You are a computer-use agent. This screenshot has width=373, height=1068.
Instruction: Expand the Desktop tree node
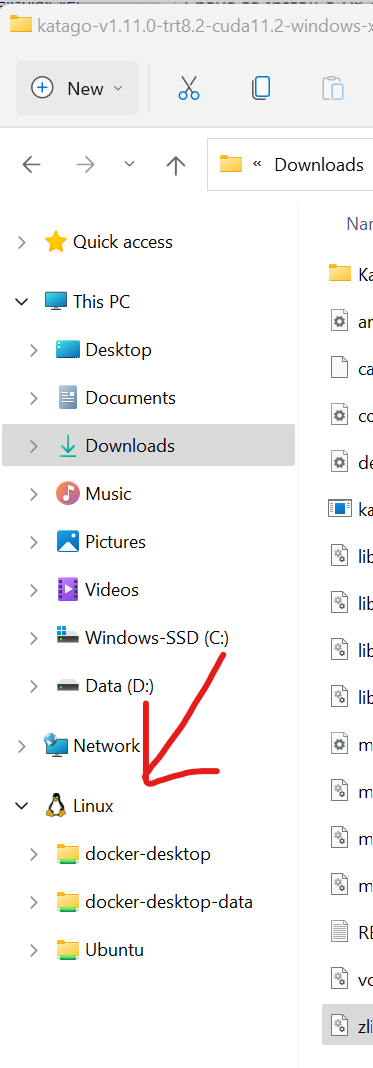(34, 350)
